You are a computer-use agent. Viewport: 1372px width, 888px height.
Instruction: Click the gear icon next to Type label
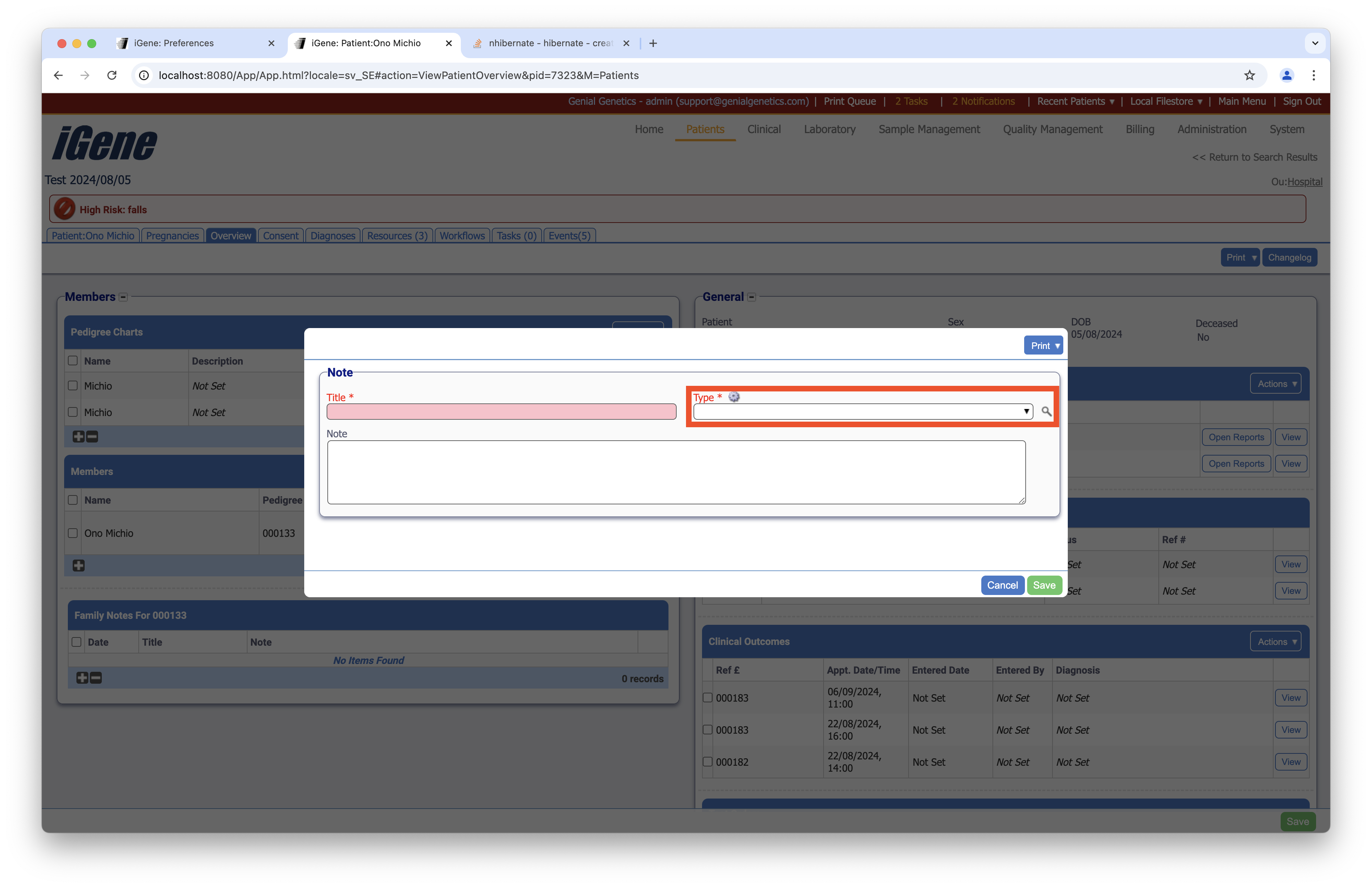[x=734, y=397]
